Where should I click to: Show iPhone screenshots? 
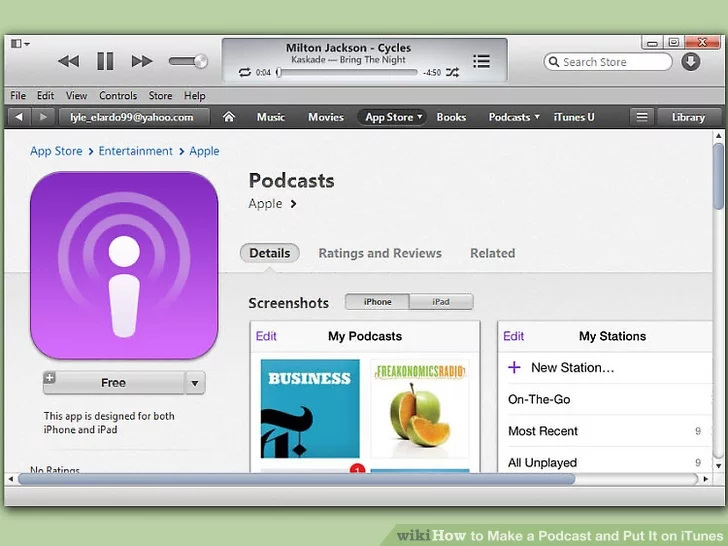point(377,302)
